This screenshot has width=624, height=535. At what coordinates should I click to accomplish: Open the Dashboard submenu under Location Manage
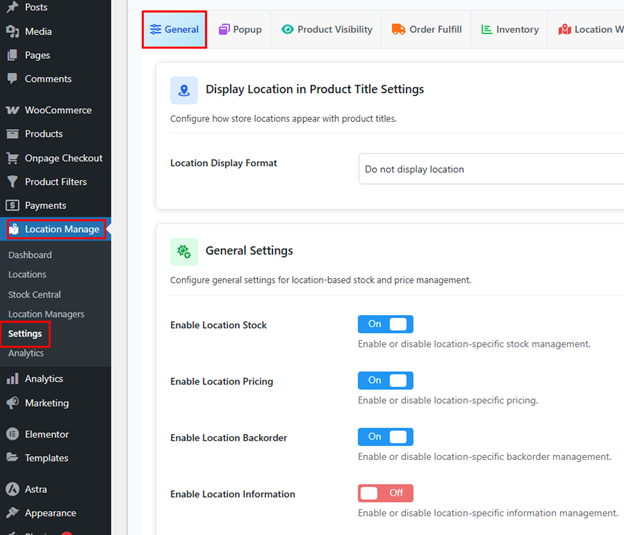pos(30,255)
